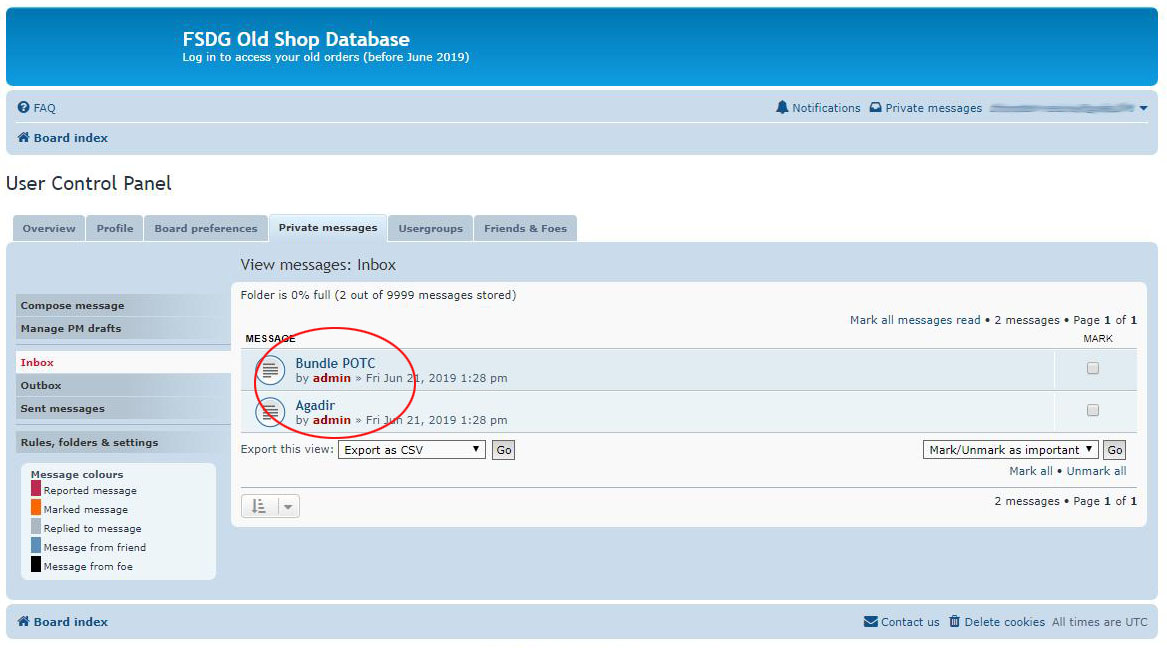Viewport: 1167px width, 648px height.
Task: Click the Delete cookies trash icon
Action: (955, 621)
